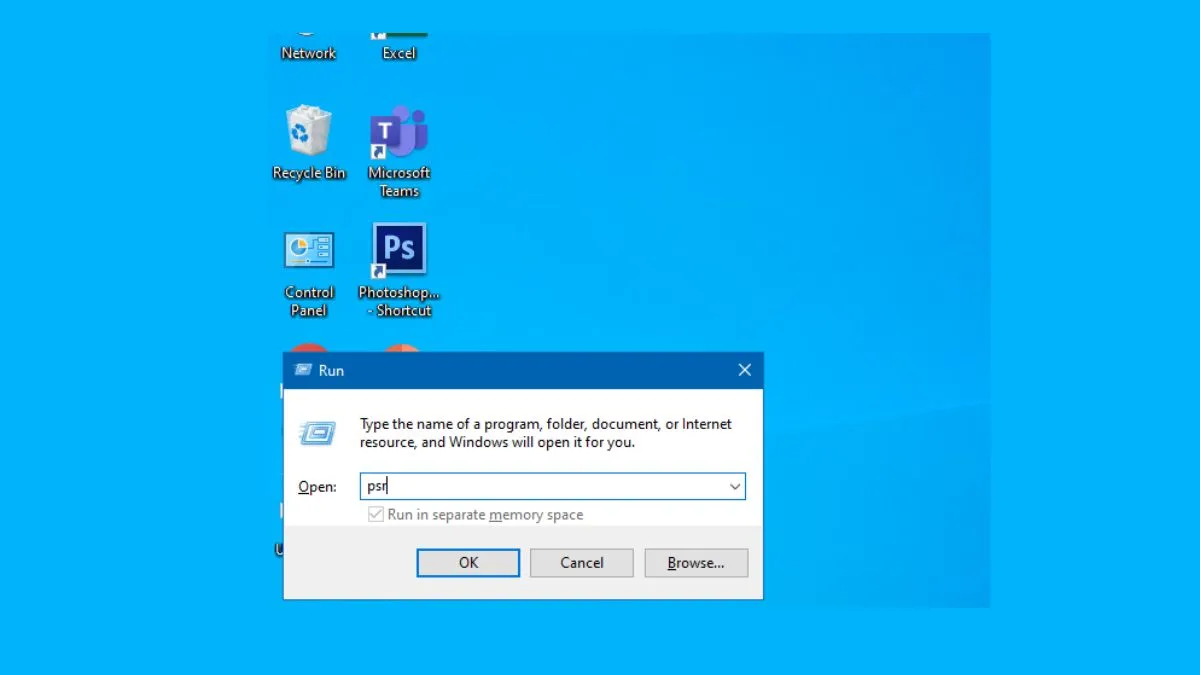Screen dimensions: 1200x675
Task: Click the large Run icon beside description text
Action: [317, 433]
